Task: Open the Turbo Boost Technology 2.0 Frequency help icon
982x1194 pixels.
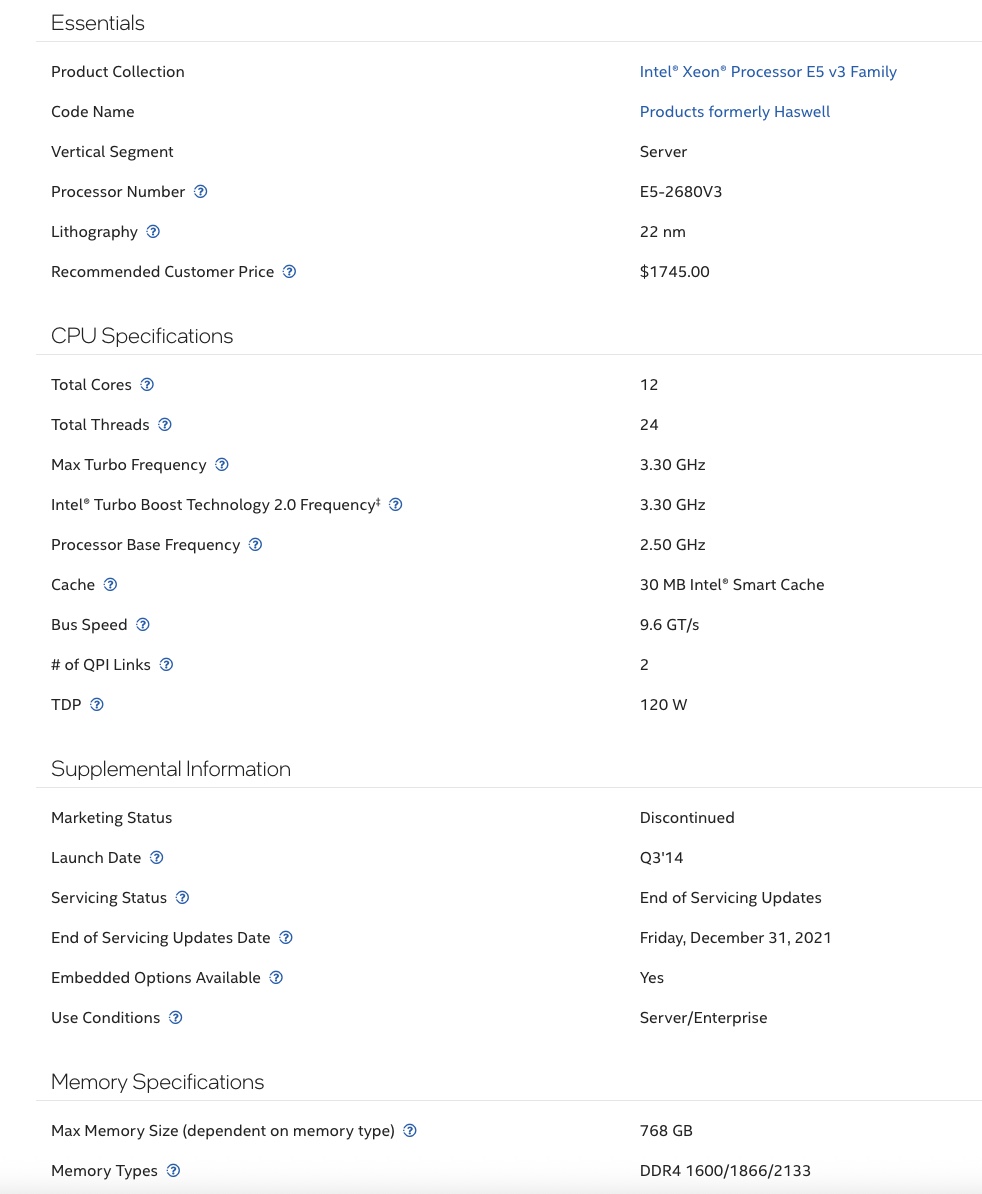Action: (x=395, y=505)
